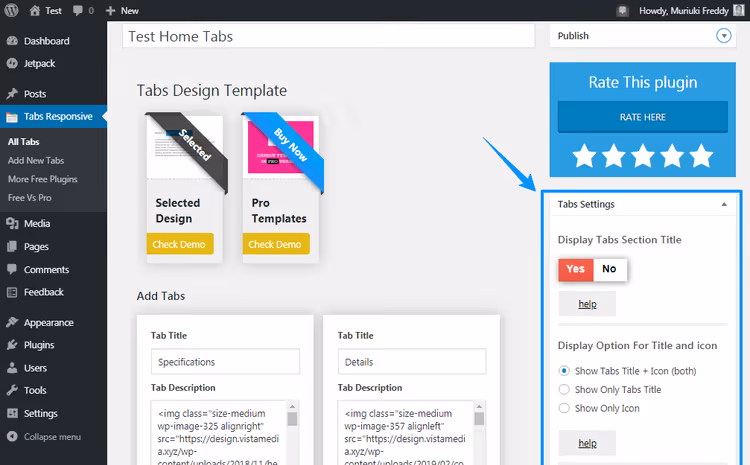This screenshot has height=465, width=750.
Task: Open Add New Tabs submenu
Action: (36, 161)
